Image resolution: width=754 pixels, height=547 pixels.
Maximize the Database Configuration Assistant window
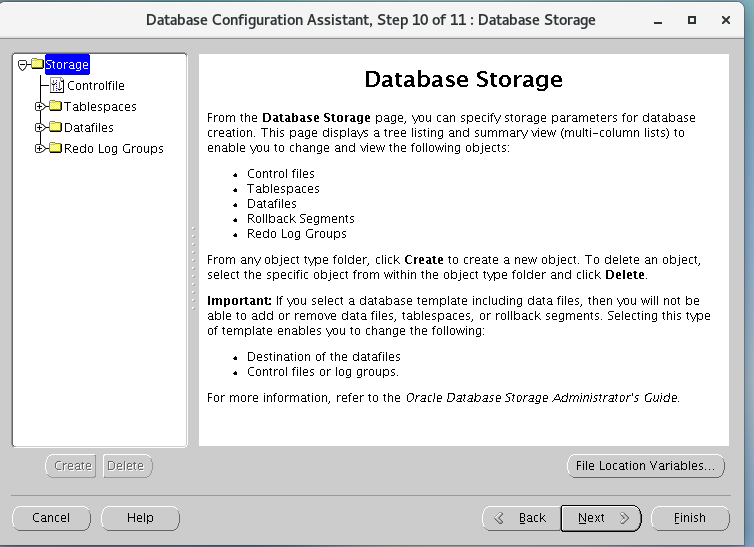[692, 20]
